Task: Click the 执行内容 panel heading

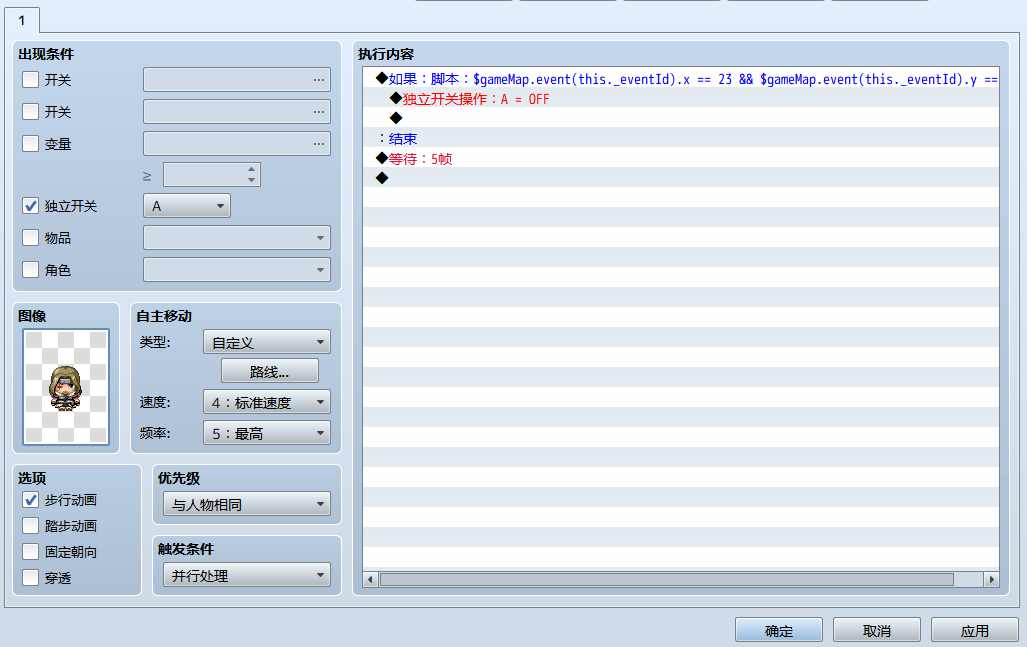Action: point(386,54)
